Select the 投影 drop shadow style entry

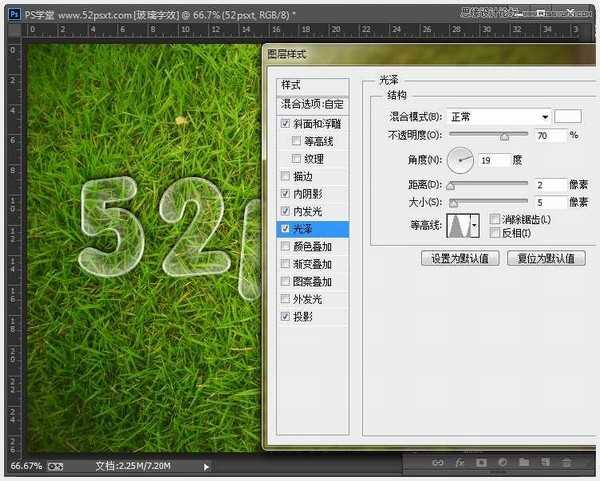[x=304, y=316]
